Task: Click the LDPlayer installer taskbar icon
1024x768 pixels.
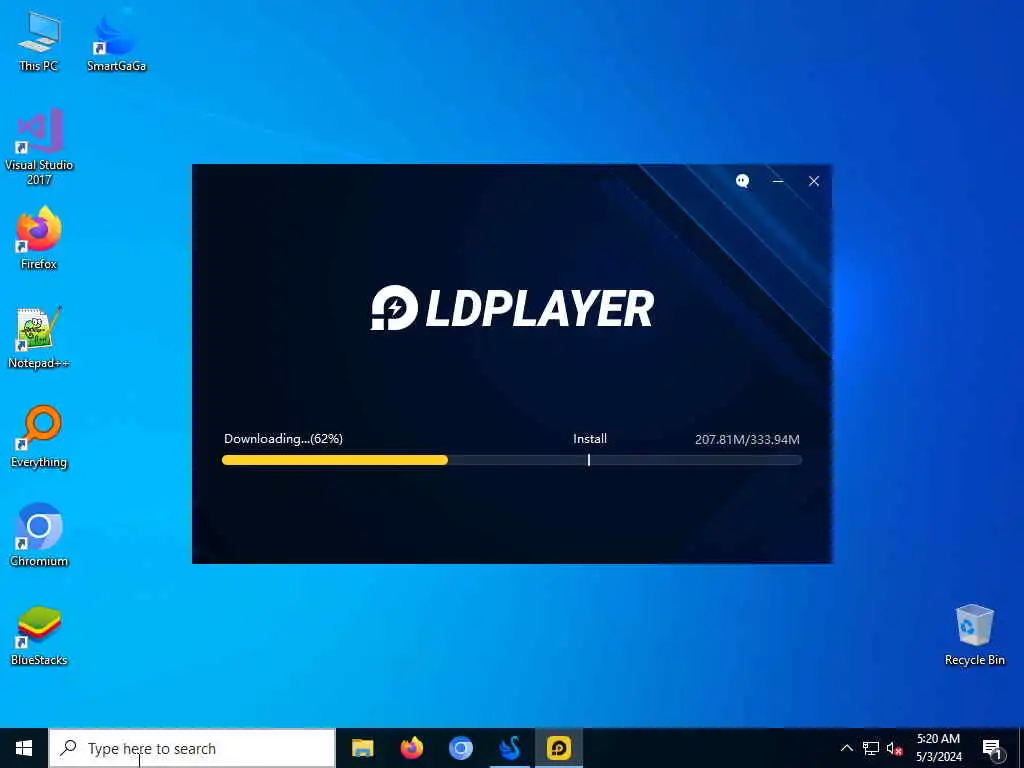Action: [x=558, y=748]
